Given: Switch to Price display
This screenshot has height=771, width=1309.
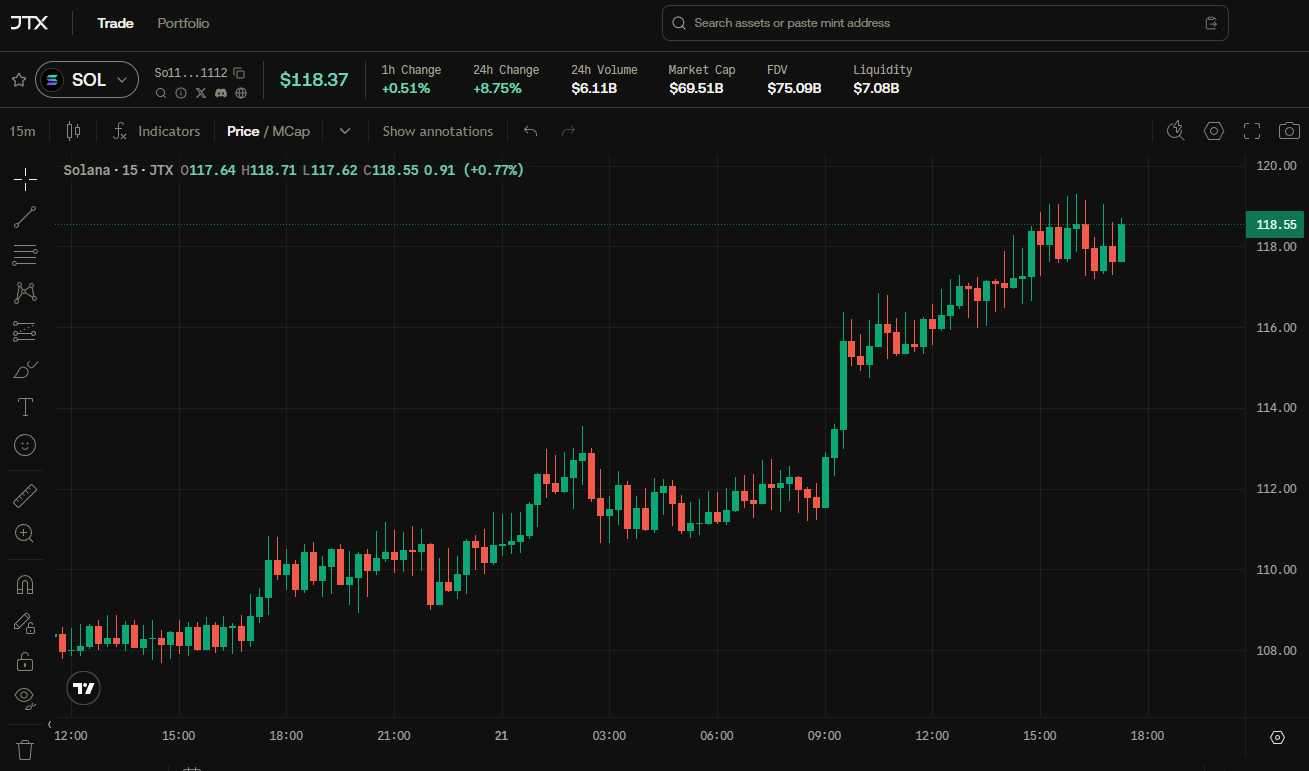Looking at the screenshot, I should point(243,131).
